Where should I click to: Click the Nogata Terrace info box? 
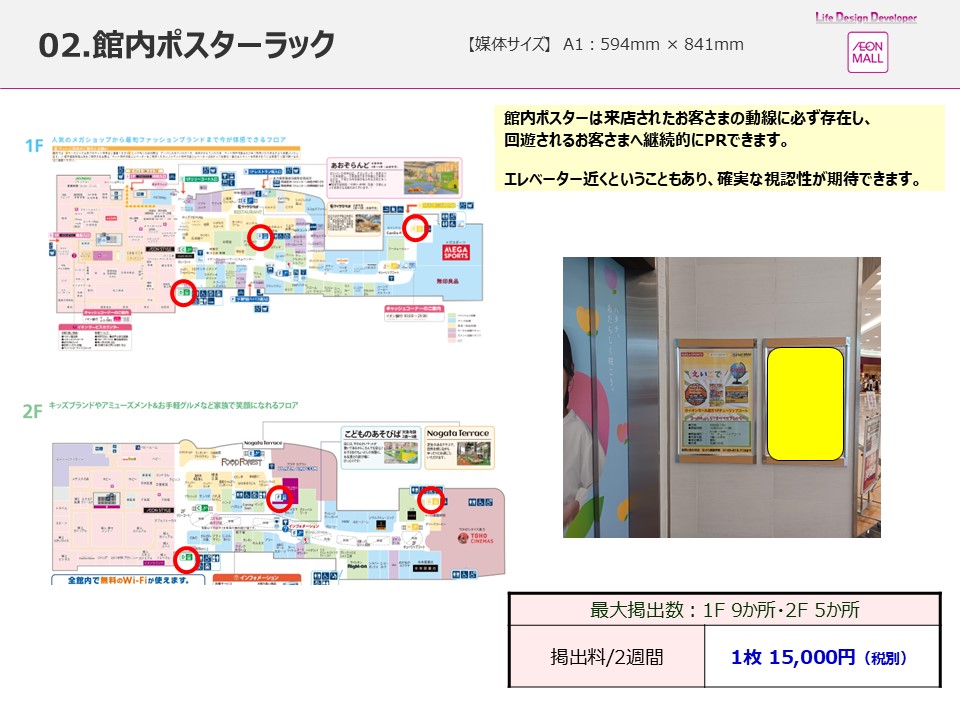point(458,447)
